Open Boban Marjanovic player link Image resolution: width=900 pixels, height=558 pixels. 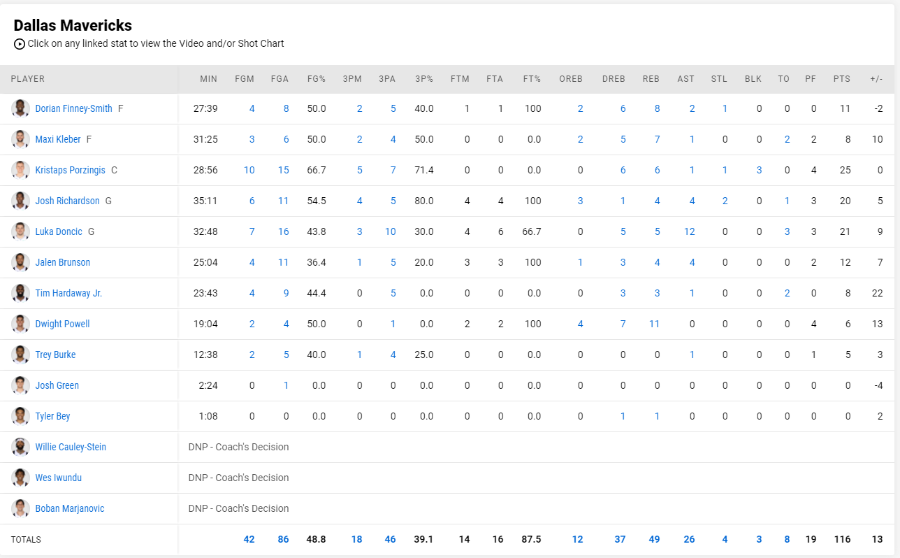(x=69, y=508)
